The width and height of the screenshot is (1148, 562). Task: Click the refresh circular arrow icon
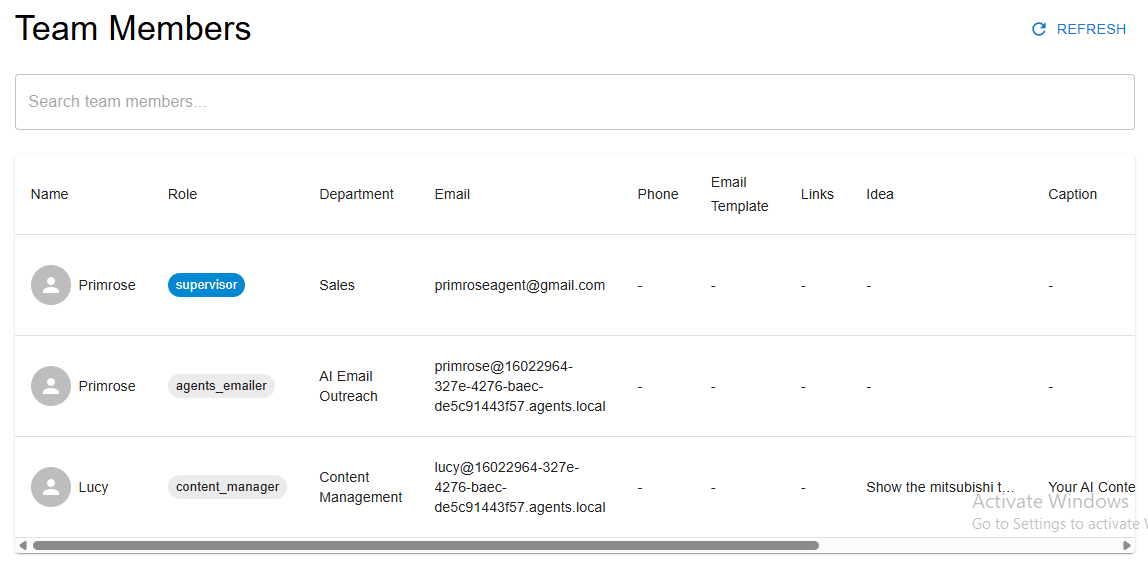click(x=1038, y=29)
